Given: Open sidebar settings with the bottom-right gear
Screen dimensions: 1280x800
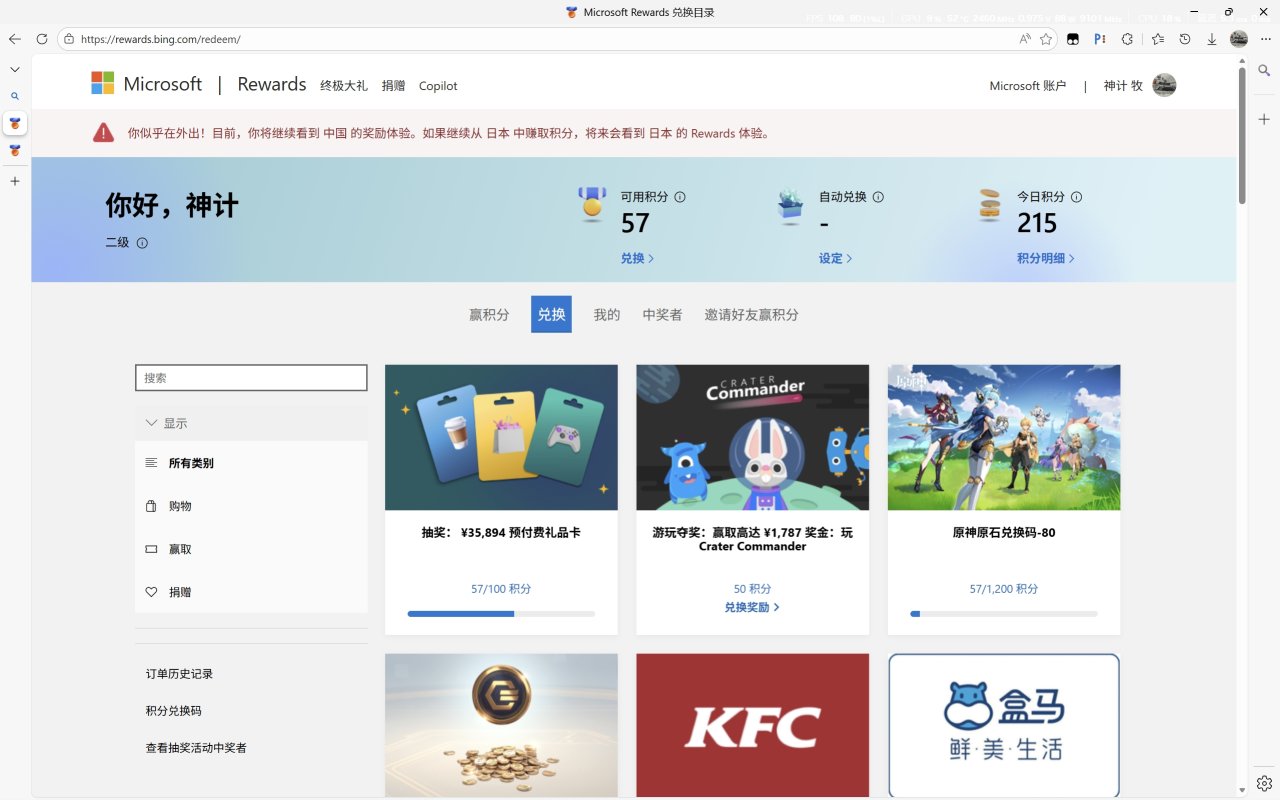Looking at the screenshot, I should click(1264, 783).
